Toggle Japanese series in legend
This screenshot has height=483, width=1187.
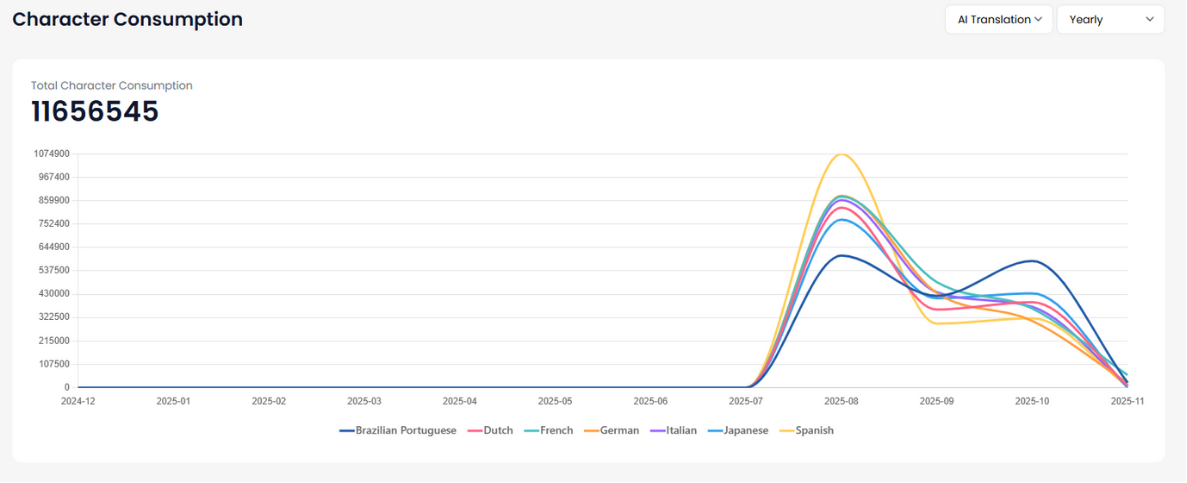[x=737, y=430]
